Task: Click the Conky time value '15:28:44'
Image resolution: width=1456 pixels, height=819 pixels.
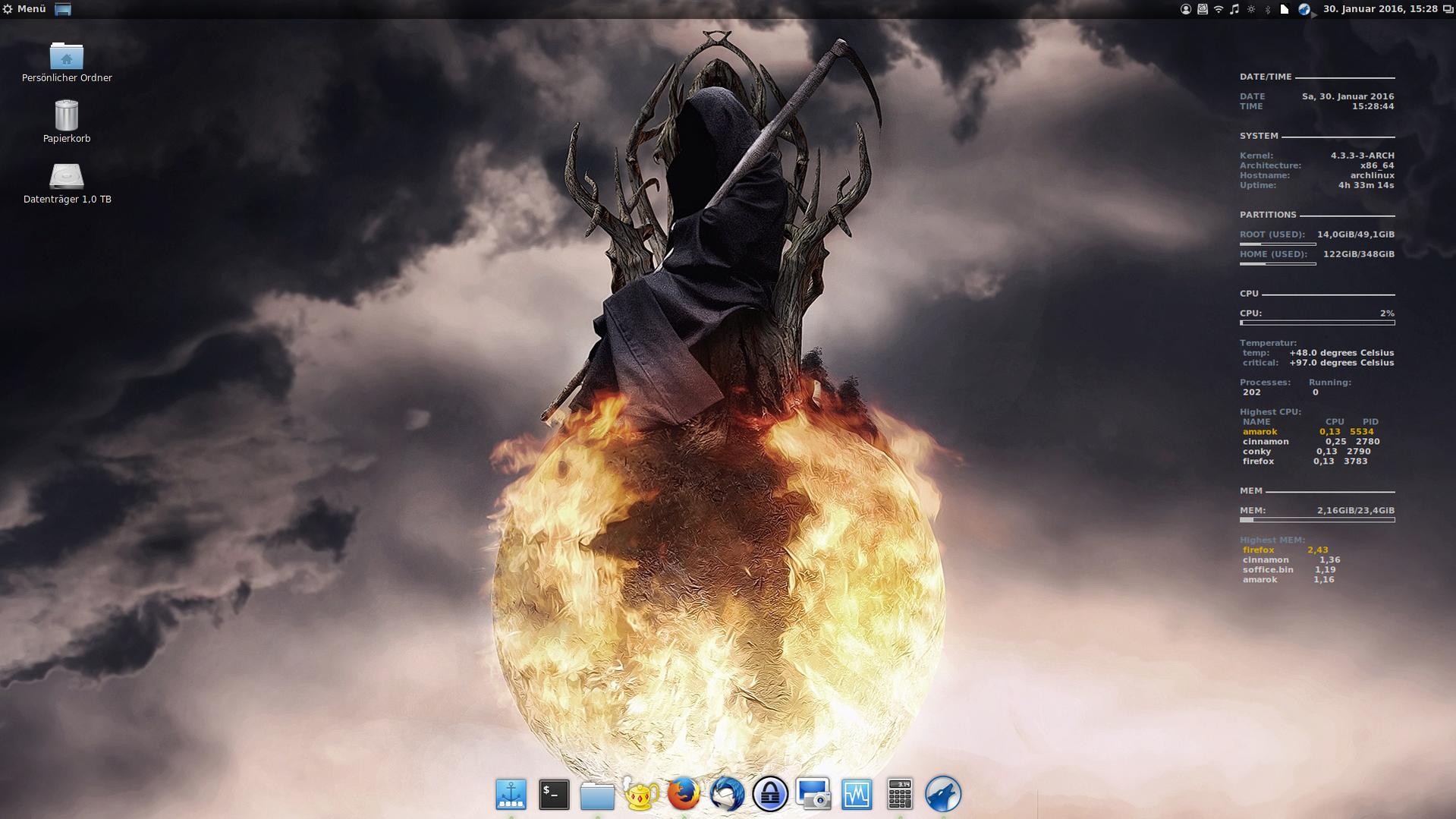Action: click(1373, 106)
